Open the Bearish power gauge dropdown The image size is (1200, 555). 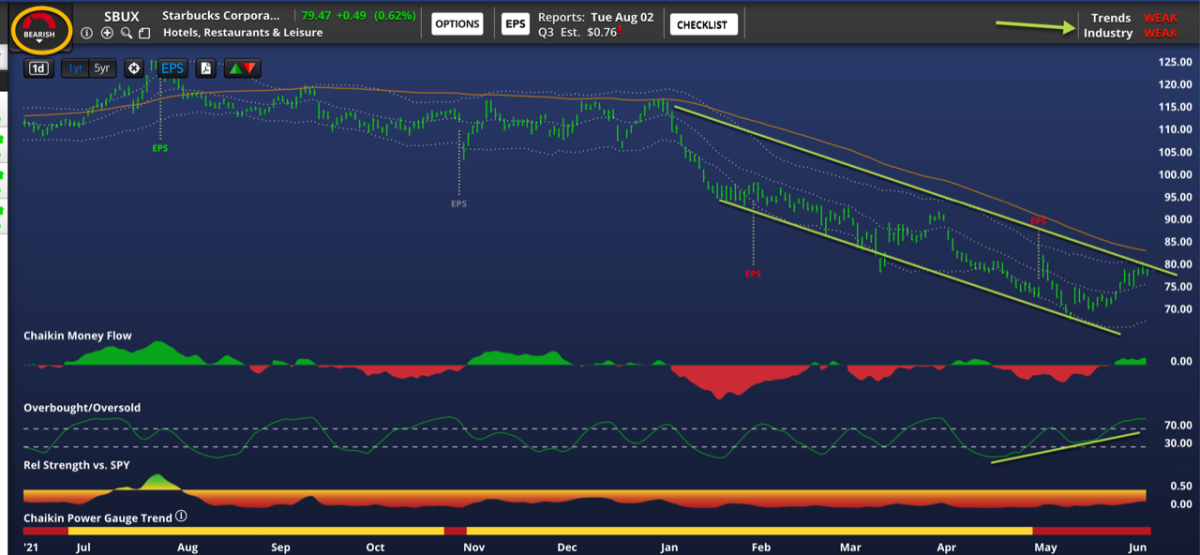pyautogui.click(x=41, y=26)
